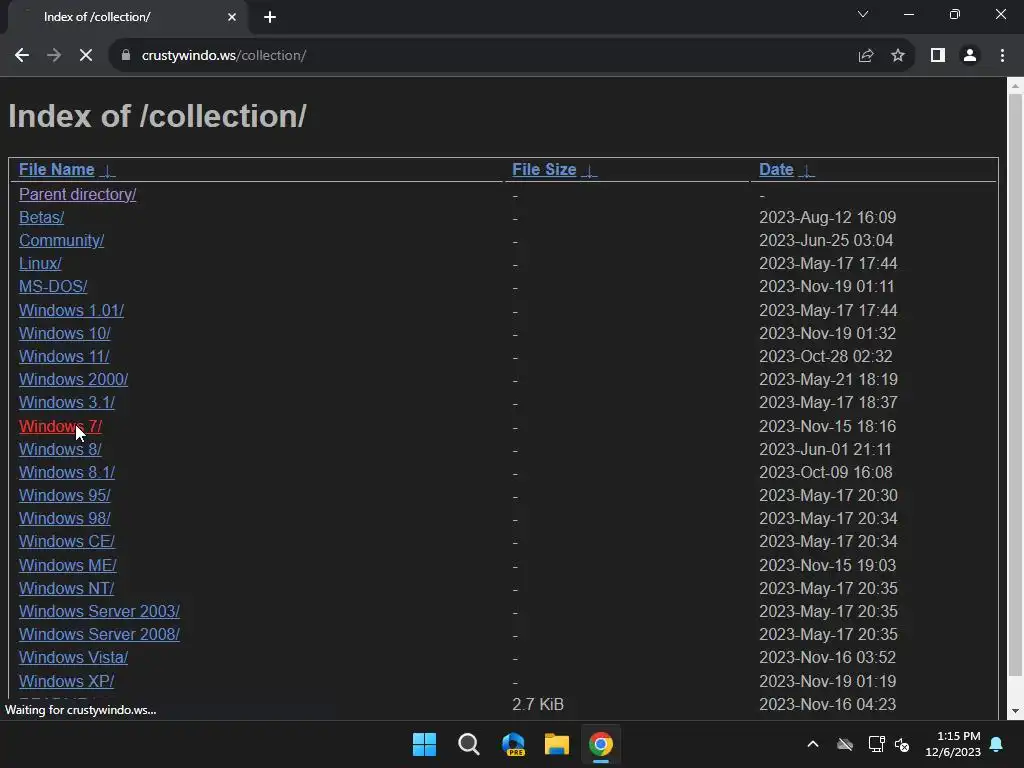This screenshot has width=1024, height=768.
Task: Click the address bar URL
Action: tap(224, 56)
